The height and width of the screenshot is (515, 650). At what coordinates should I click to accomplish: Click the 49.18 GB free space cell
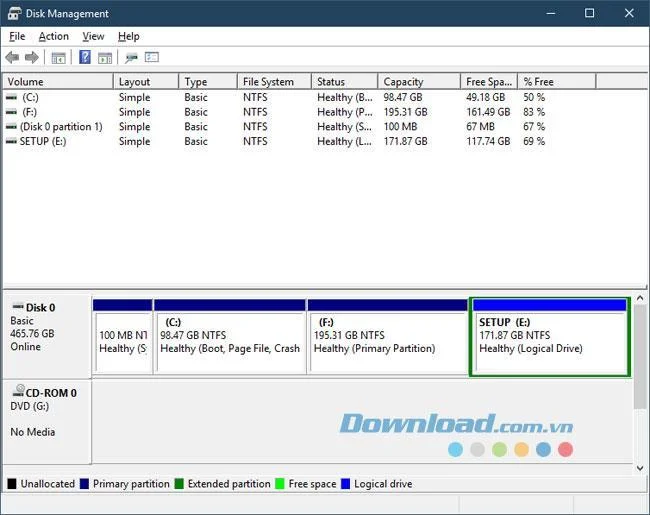coord(486,97)
